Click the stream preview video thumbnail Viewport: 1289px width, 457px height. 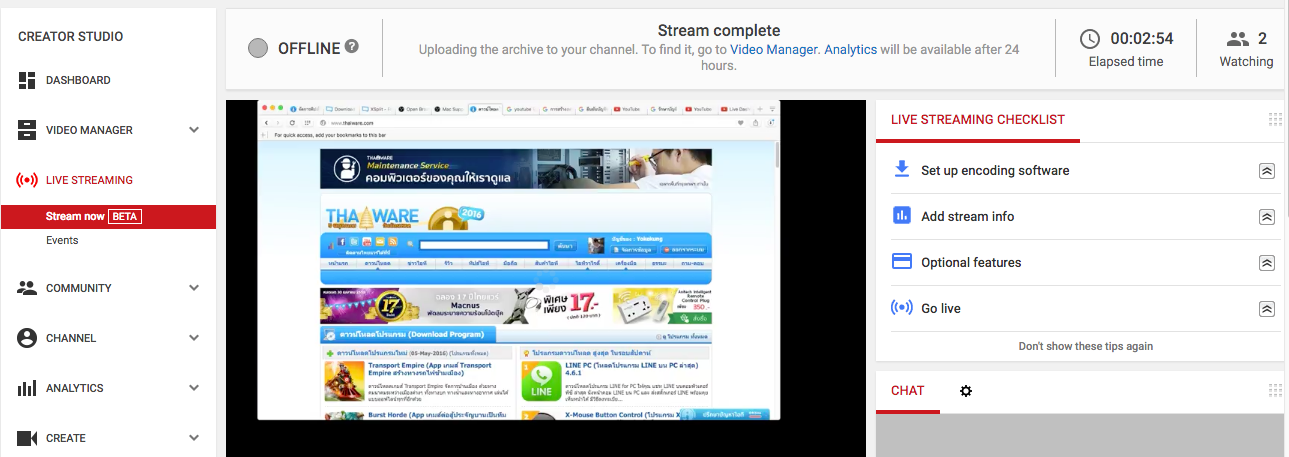546,278
